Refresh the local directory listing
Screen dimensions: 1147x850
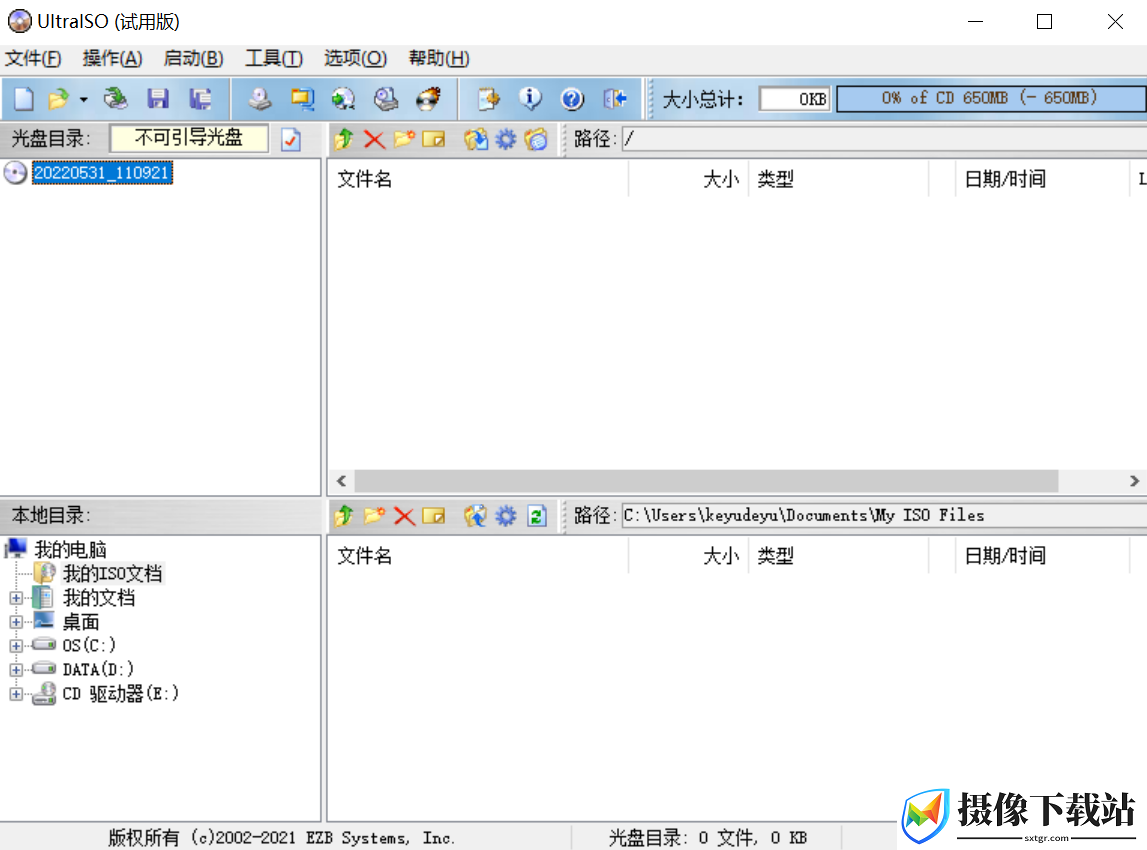536,516
